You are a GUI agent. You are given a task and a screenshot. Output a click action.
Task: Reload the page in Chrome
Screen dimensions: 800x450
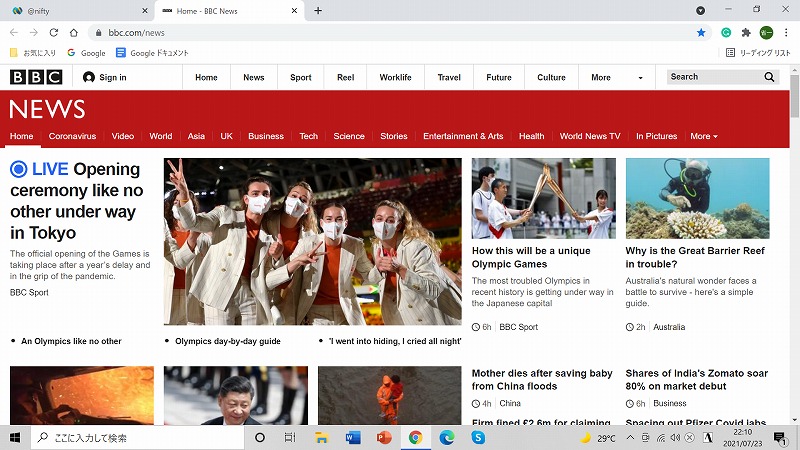click(54, 33)
